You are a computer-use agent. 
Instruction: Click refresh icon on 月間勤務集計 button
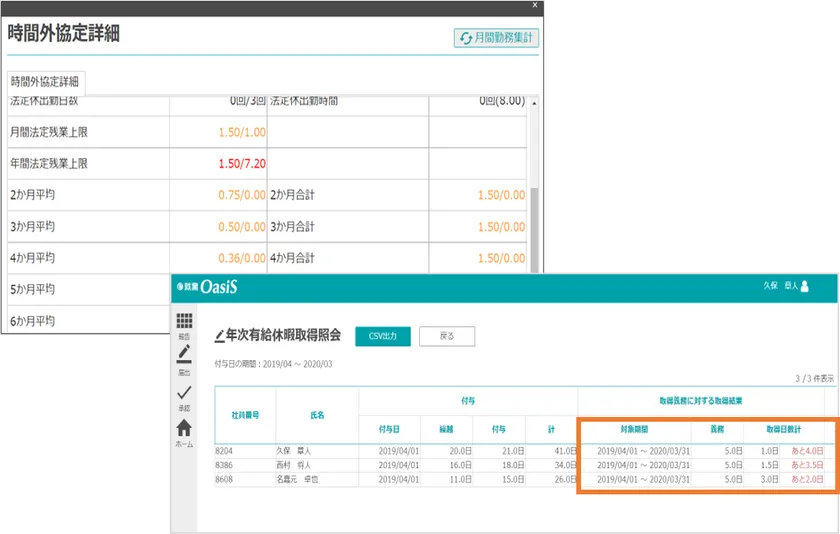[x=465, y=38]
